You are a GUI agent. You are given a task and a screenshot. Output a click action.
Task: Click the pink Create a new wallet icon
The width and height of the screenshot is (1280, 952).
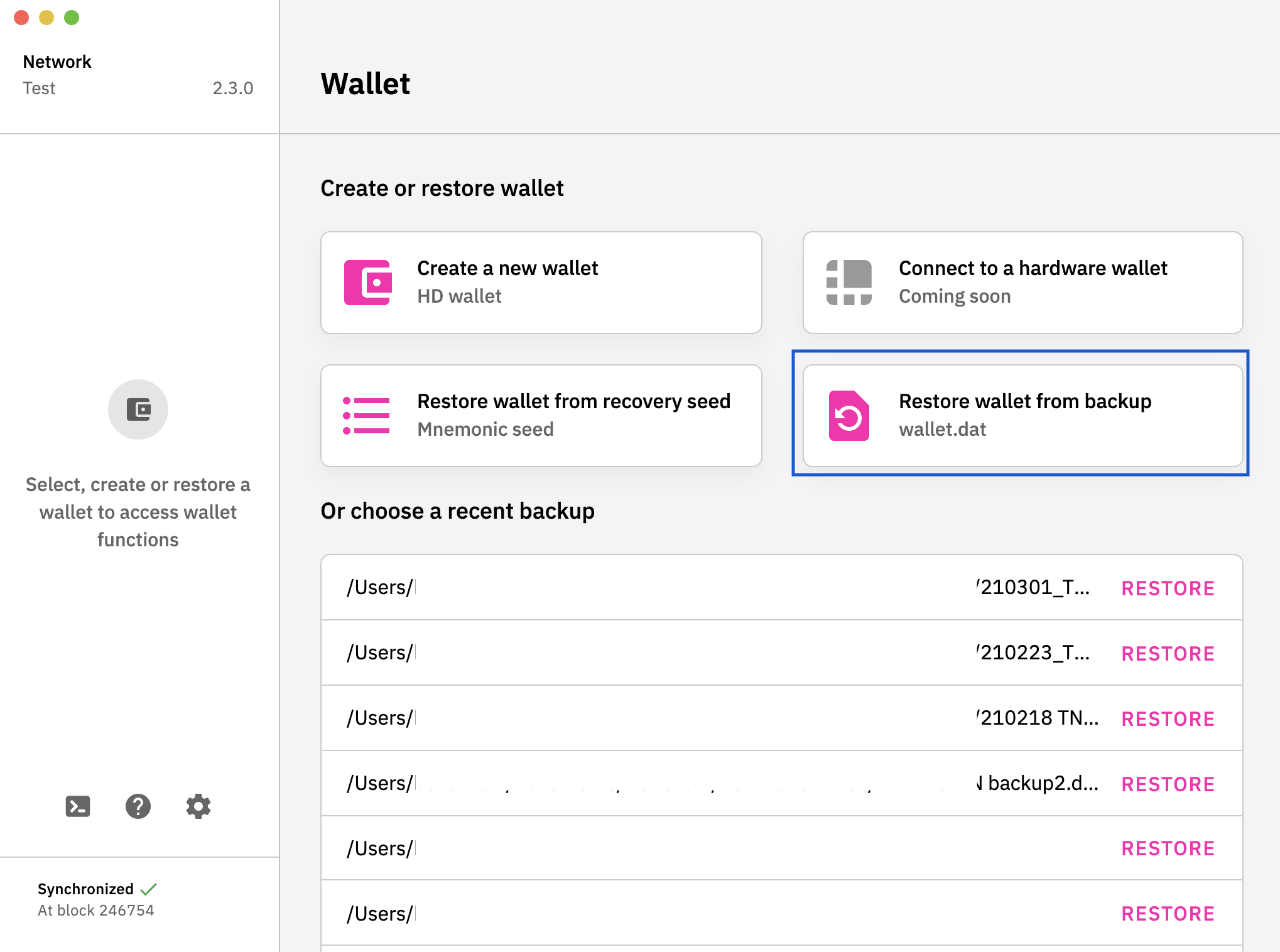(x=368, y=283)
